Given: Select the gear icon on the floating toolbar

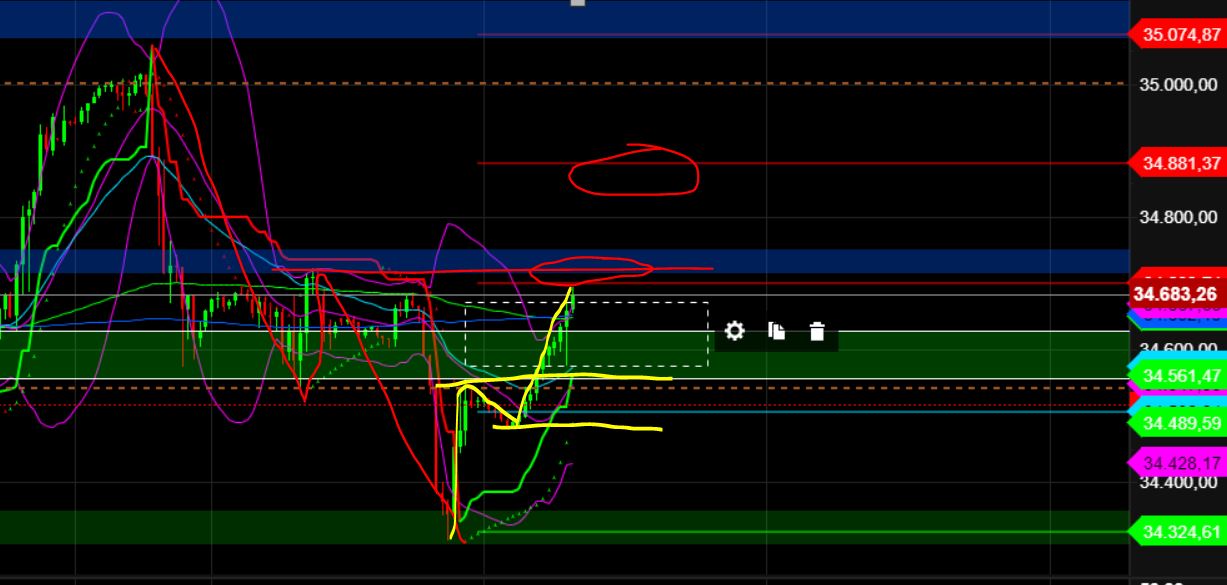Looking at the screenshot, I should click(735, 330).
